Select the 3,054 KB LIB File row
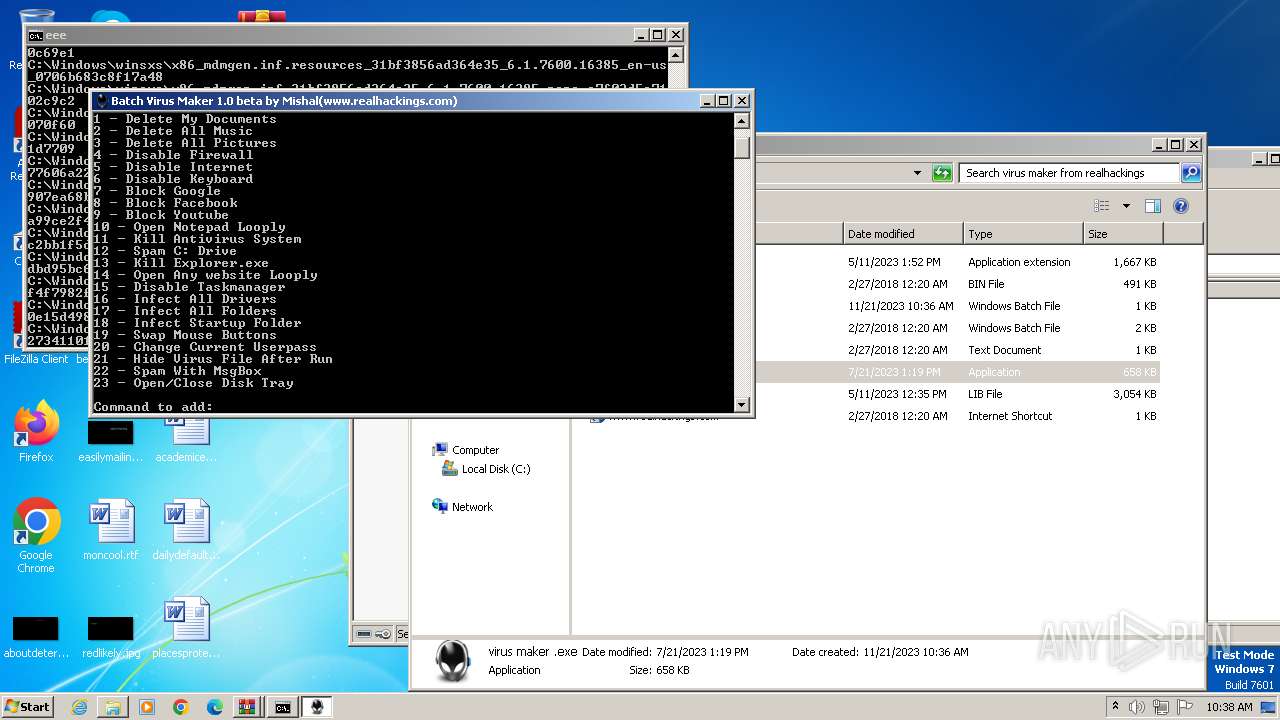 (x=958, y=394)
